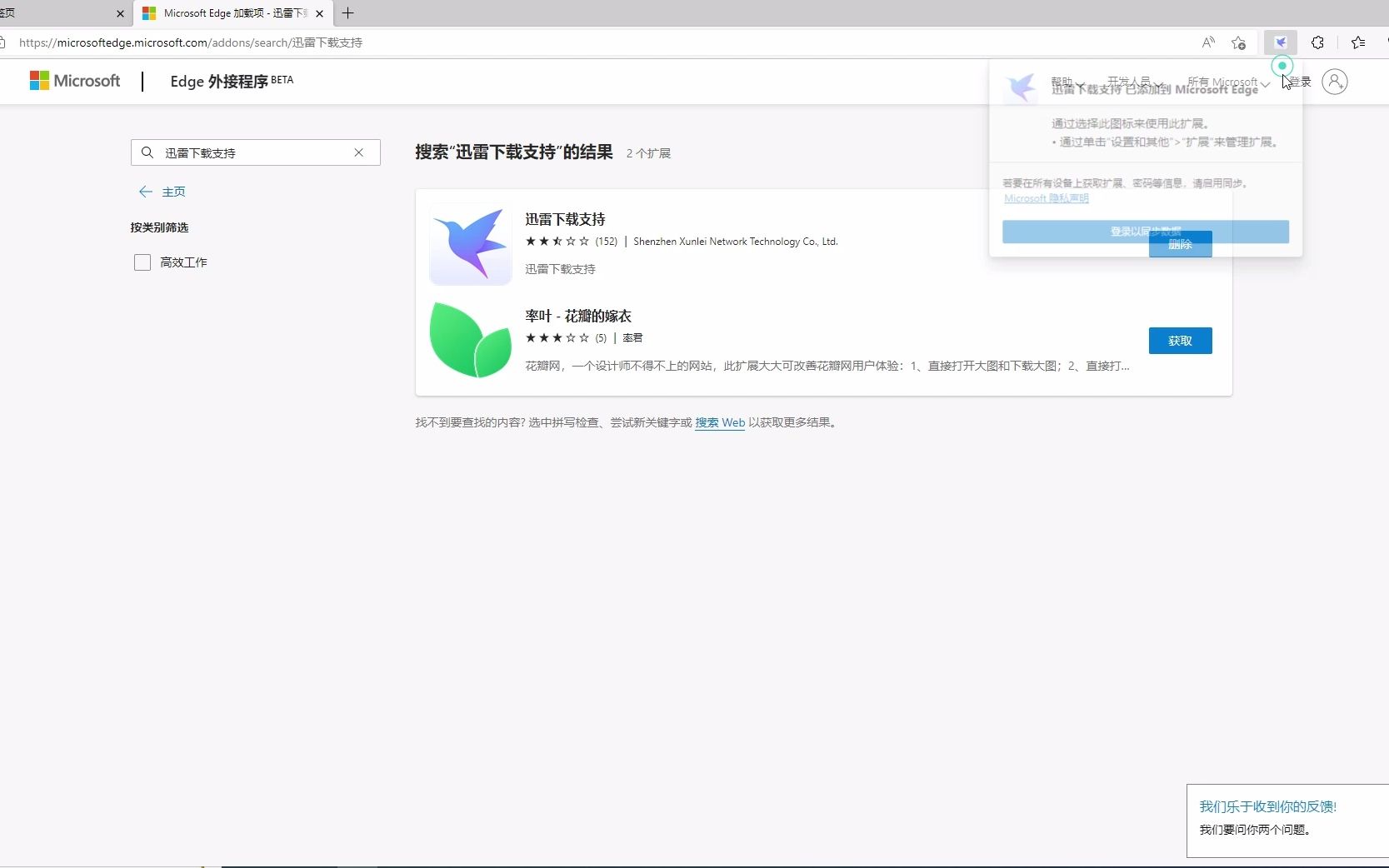Click the user account avatar icon
Image resolution: width=1389 pixels, height=868 pixels.
coord(1335,82)
